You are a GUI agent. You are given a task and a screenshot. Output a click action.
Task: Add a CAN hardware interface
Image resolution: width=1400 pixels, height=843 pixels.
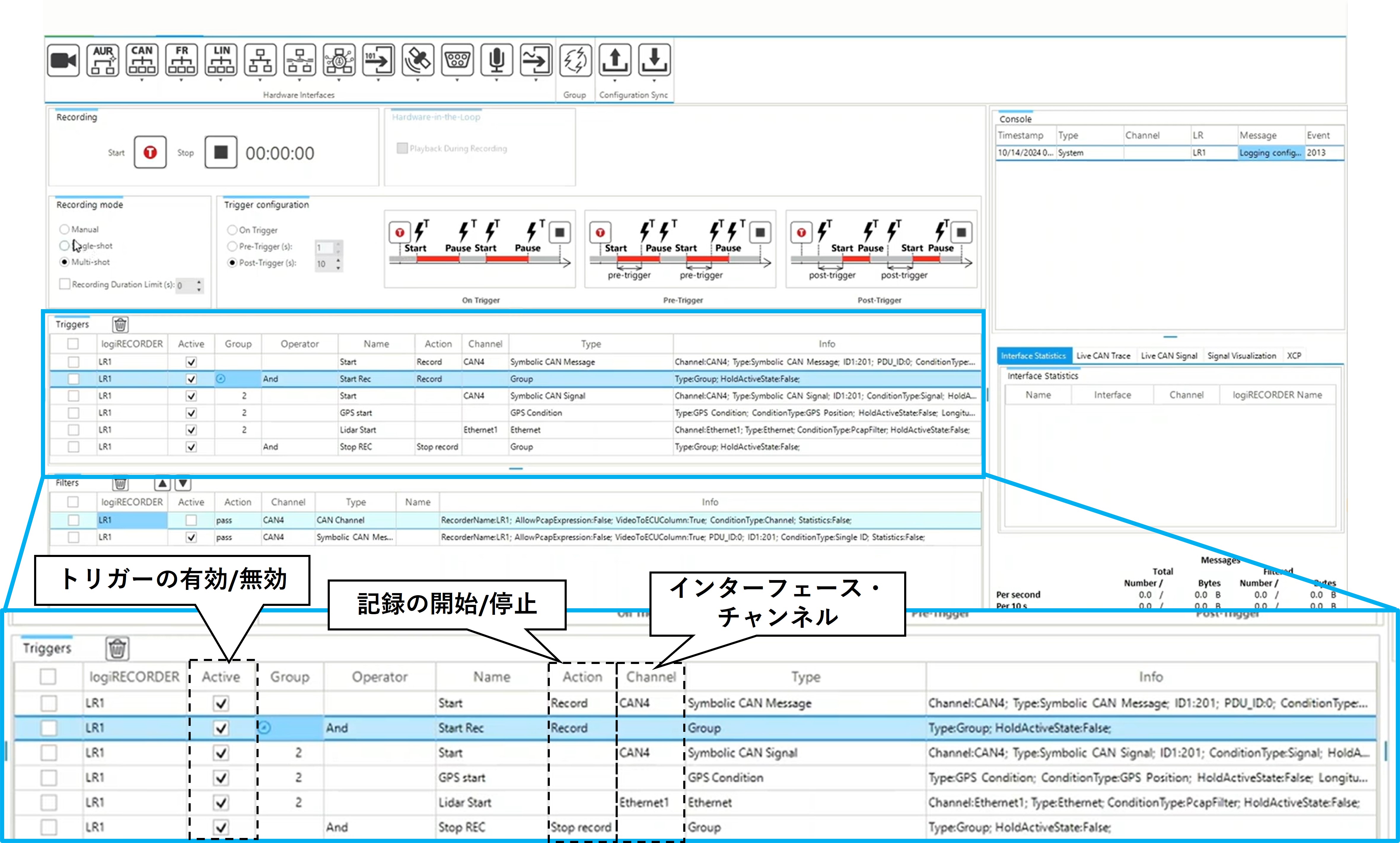[142, 60]
